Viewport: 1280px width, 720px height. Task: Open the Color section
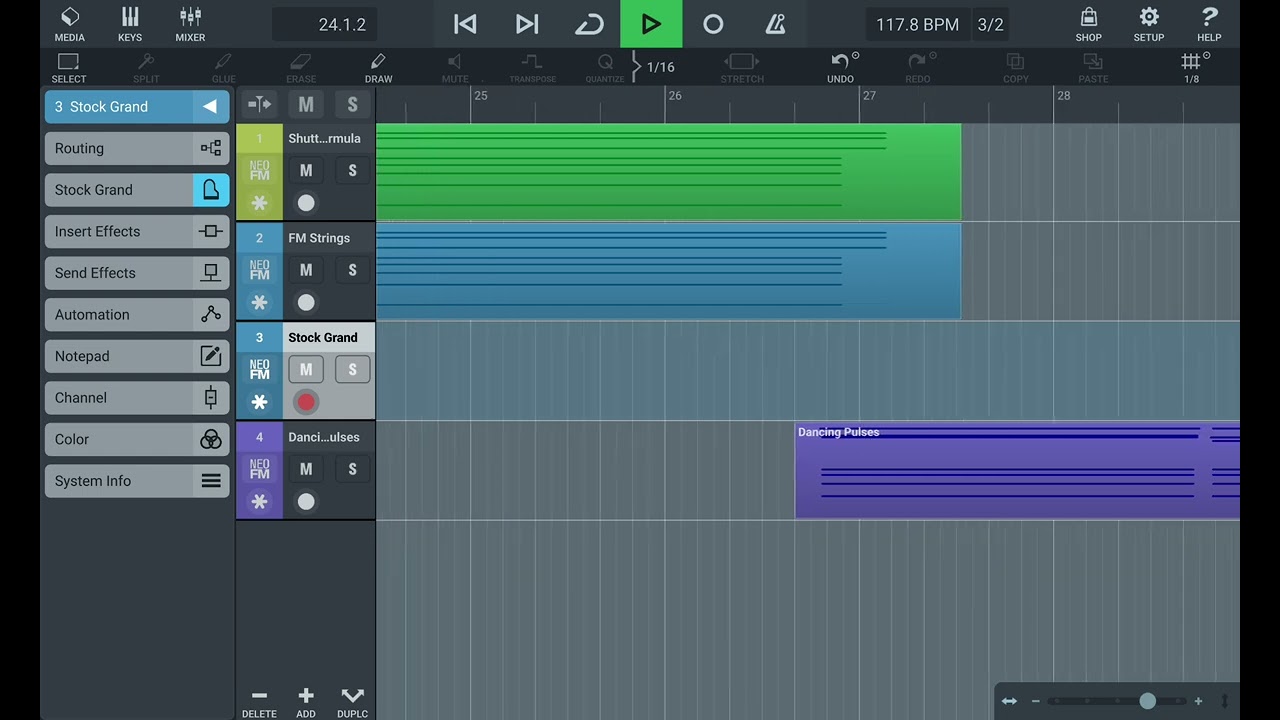click(x=137, y=439)
